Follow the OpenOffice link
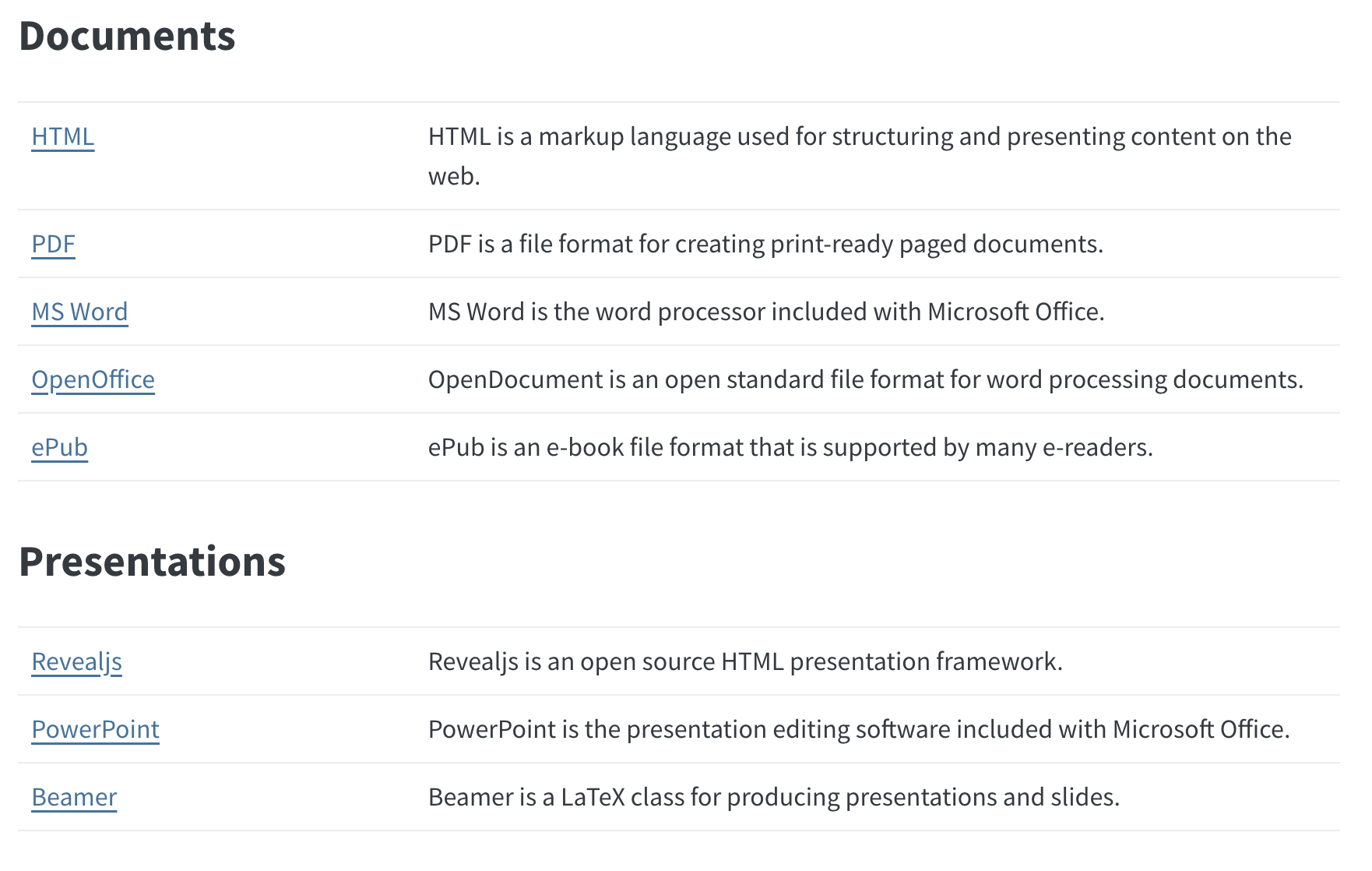The image size is (1372, 871). (x=93, y=379)
